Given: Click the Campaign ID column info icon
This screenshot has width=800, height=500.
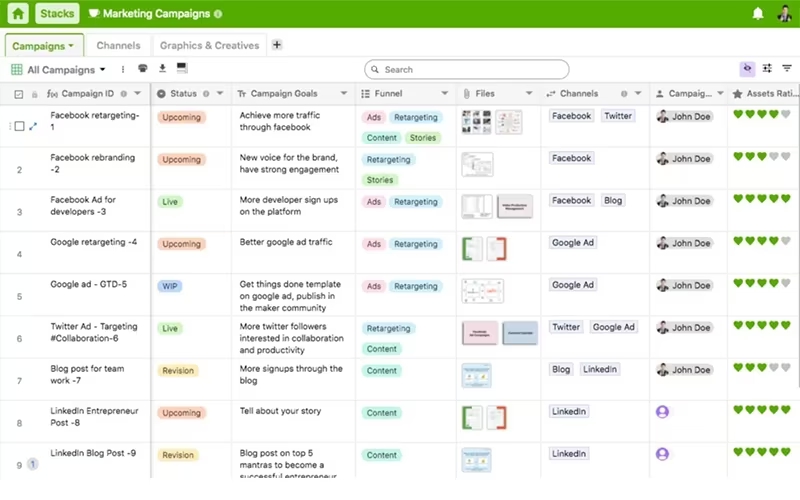Looking at the screenshot, I should (123, 94).
